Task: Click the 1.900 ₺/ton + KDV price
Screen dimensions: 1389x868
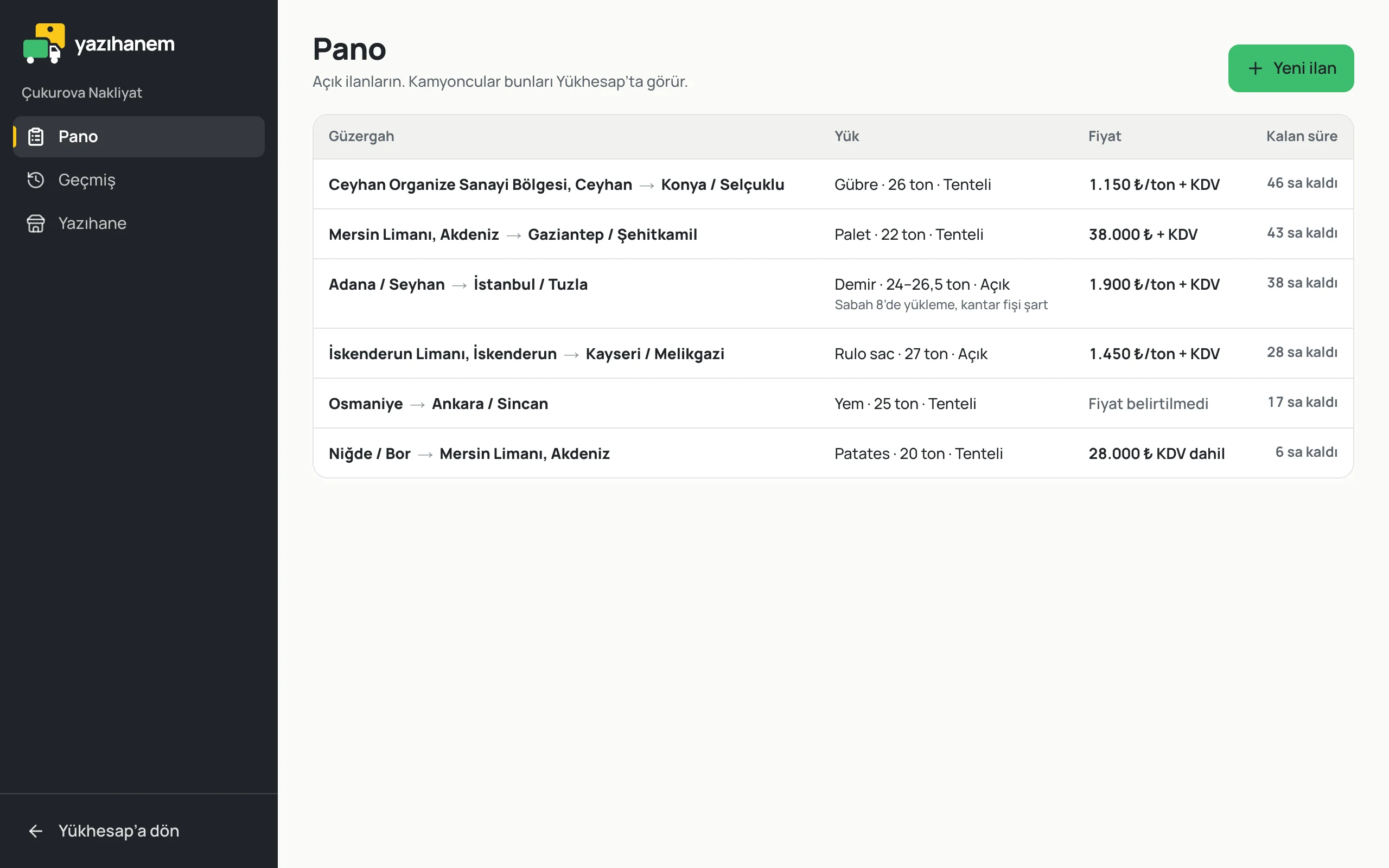Action: point(1154,284)
